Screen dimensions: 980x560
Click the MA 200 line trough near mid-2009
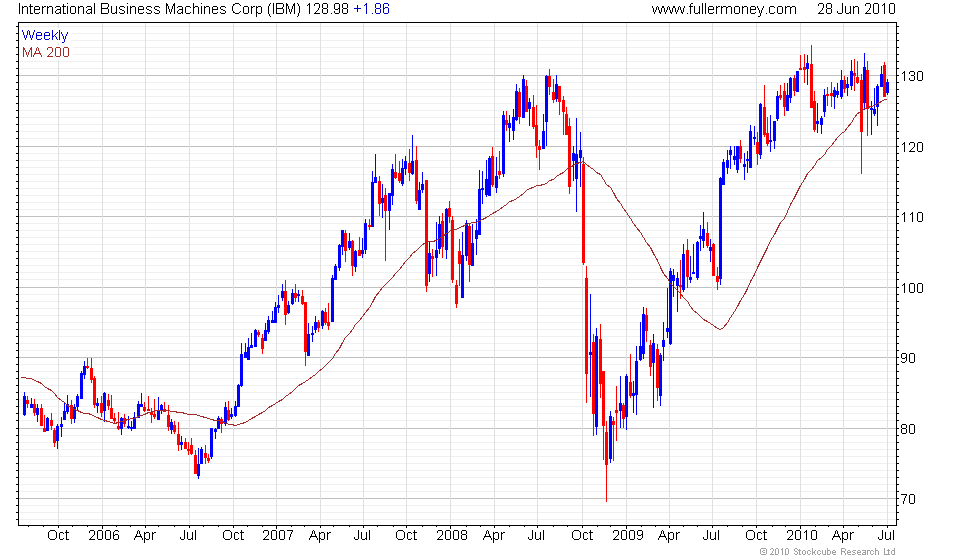click(x=721, y=329)
